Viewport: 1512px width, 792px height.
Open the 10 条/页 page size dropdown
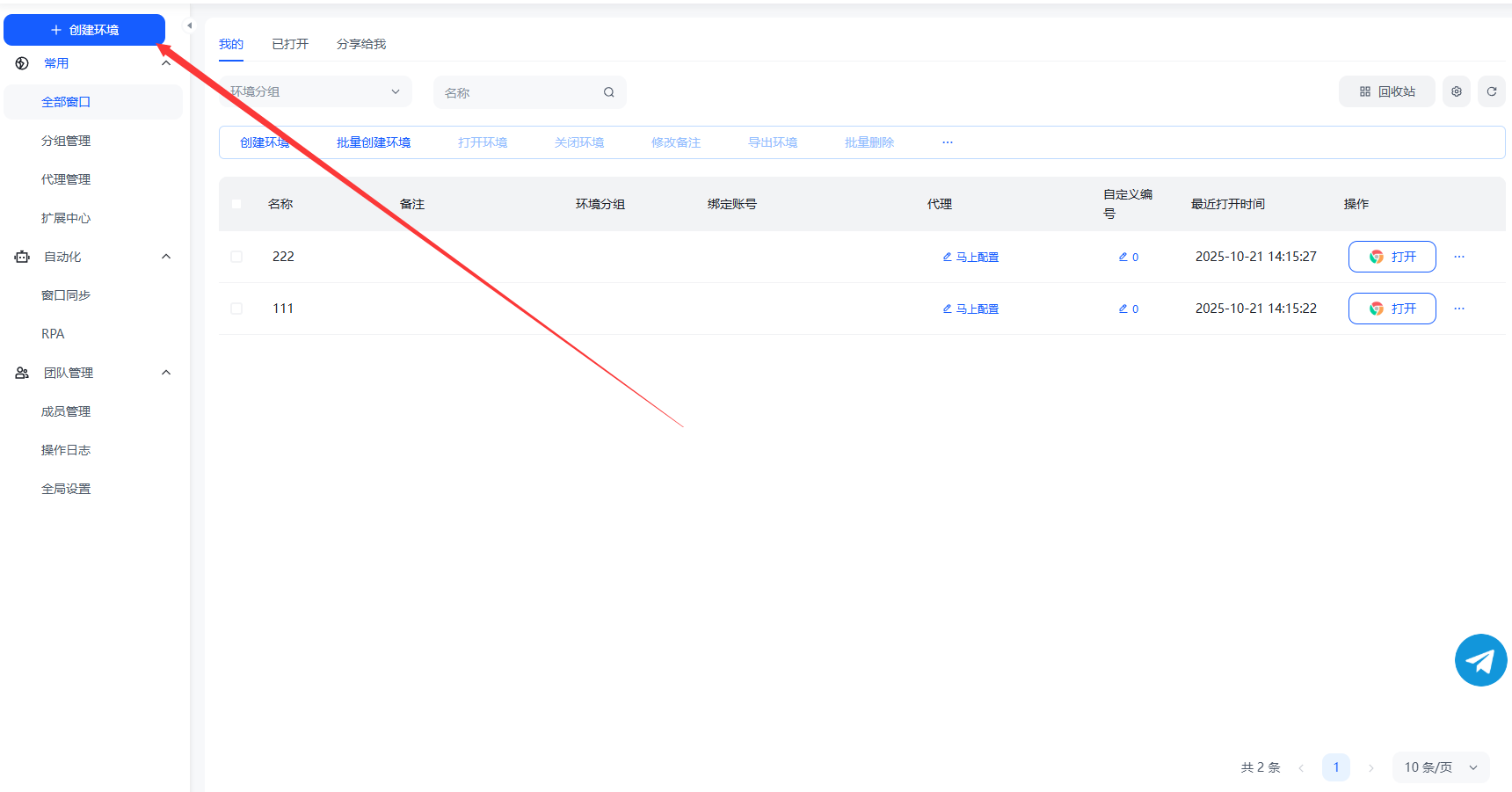tap(1440, 767)
